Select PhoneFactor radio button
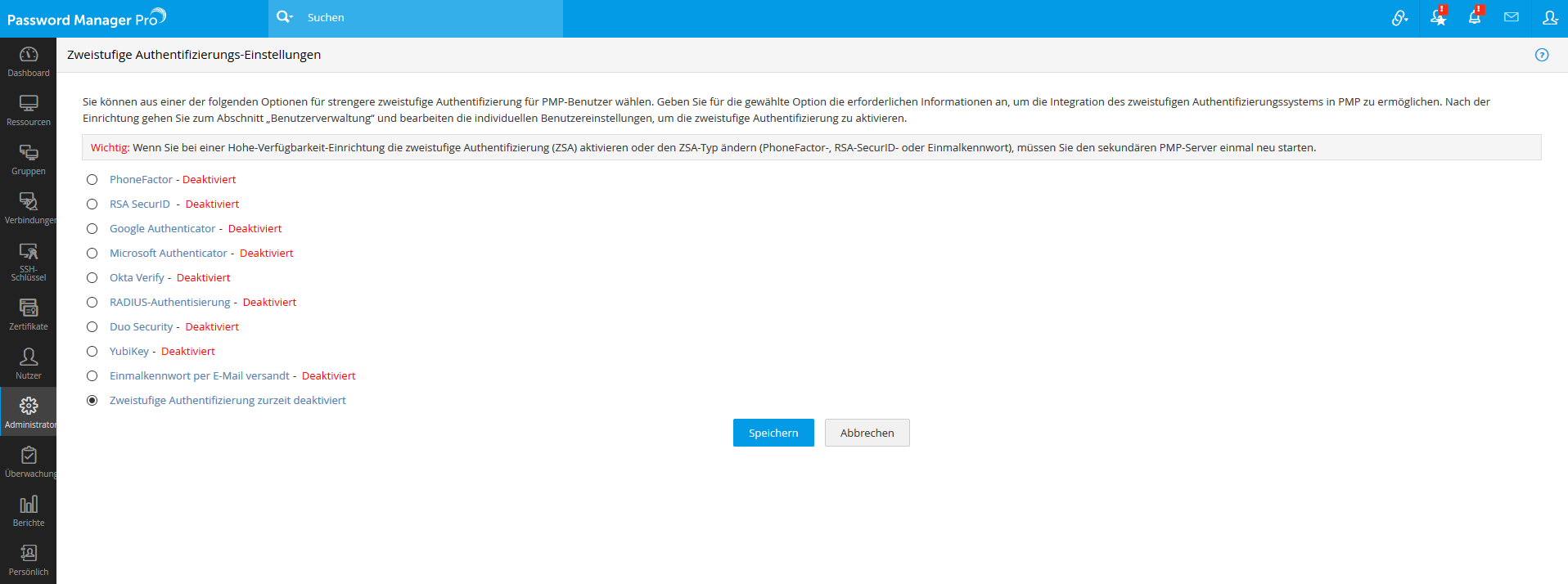Viewport: 1568px width, 584px height. pos(92,180)
